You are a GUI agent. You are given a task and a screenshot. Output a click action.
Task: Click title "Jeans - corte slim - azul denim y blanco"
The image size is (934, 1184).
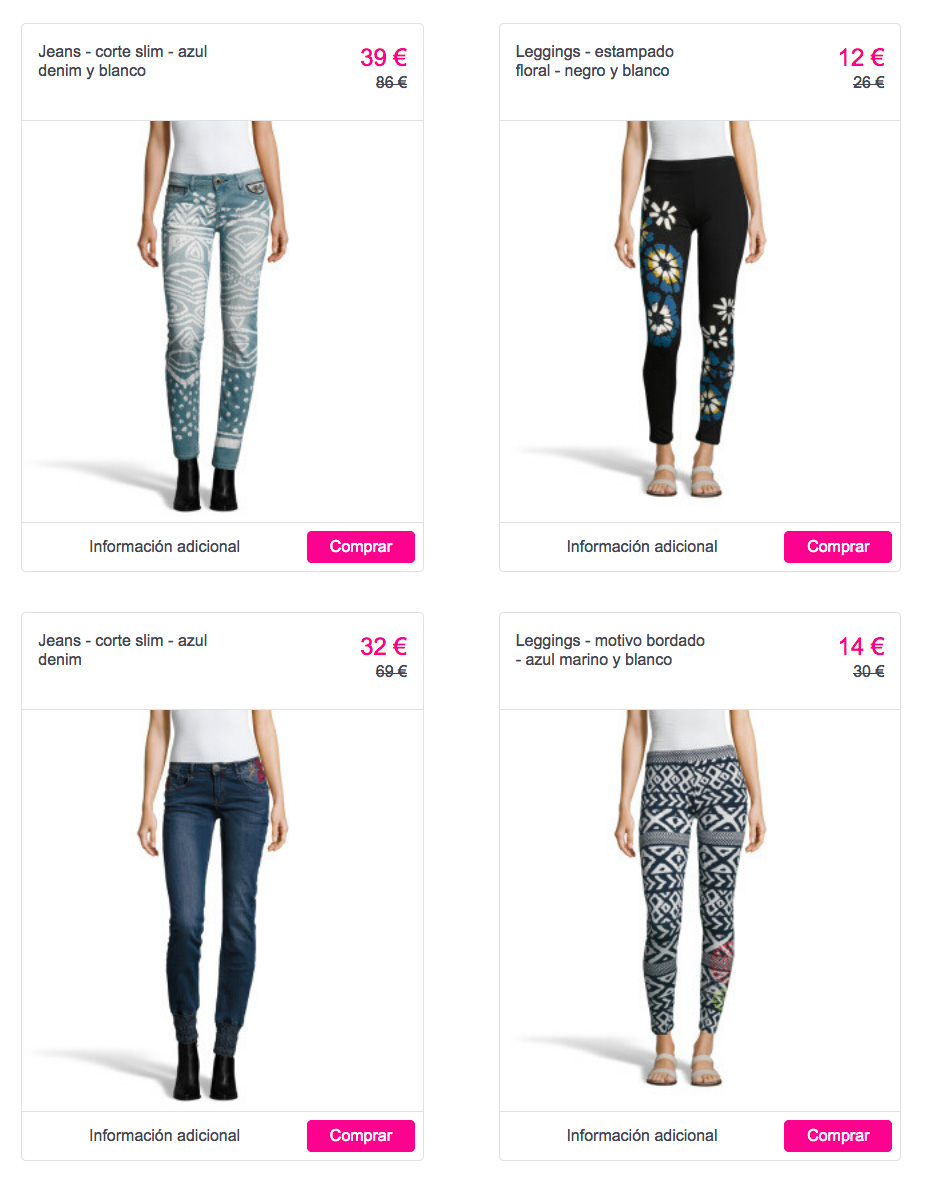click(122, 61)
